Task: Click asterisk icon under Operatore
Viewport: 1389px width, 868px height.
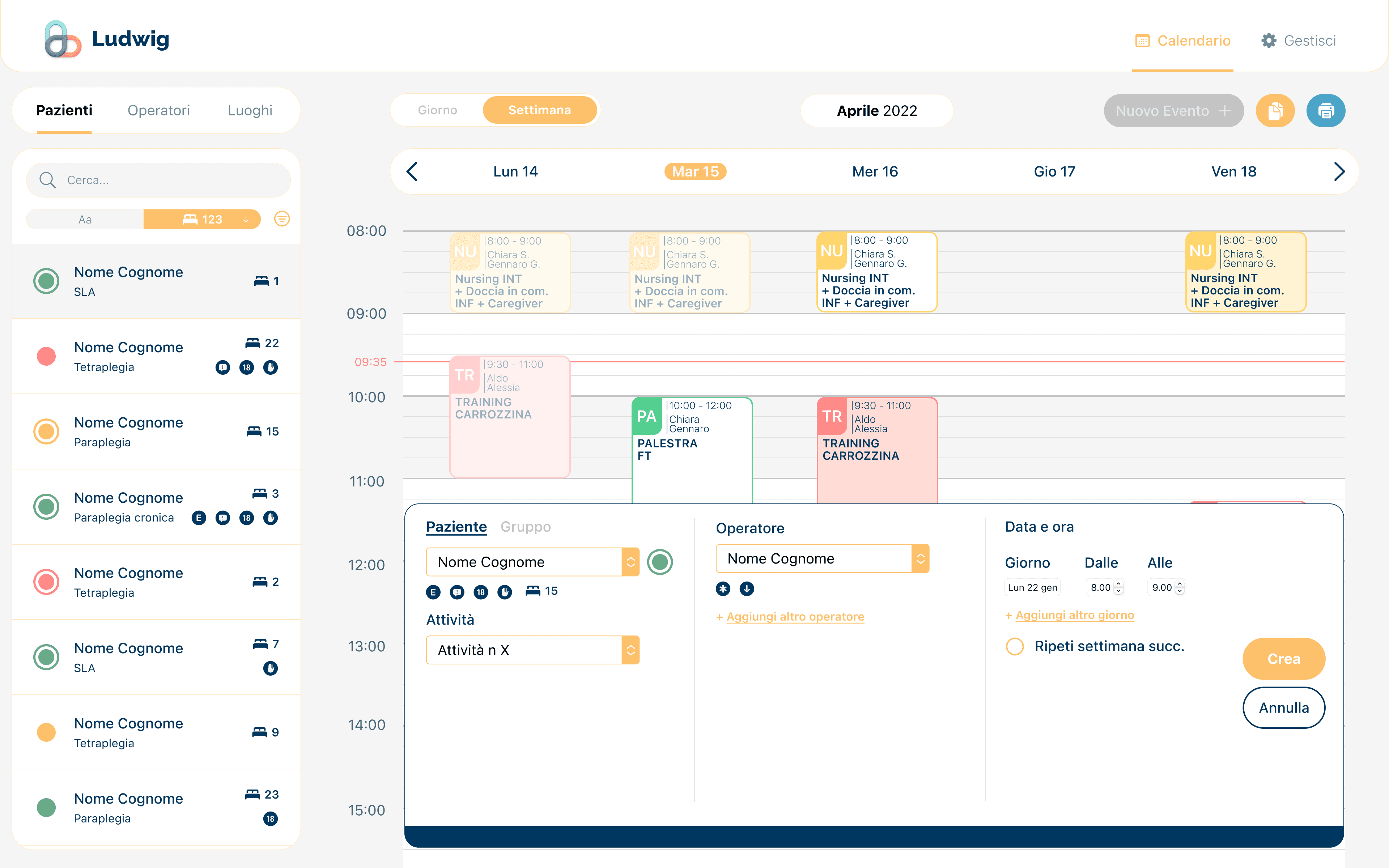Action: pos(723,588)
